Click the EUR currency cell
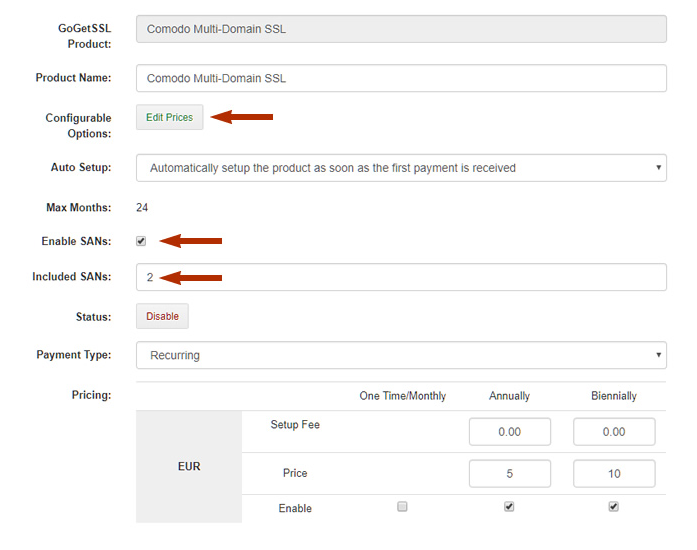The width and height of the screenshot is (697, 550). (189, 466)
